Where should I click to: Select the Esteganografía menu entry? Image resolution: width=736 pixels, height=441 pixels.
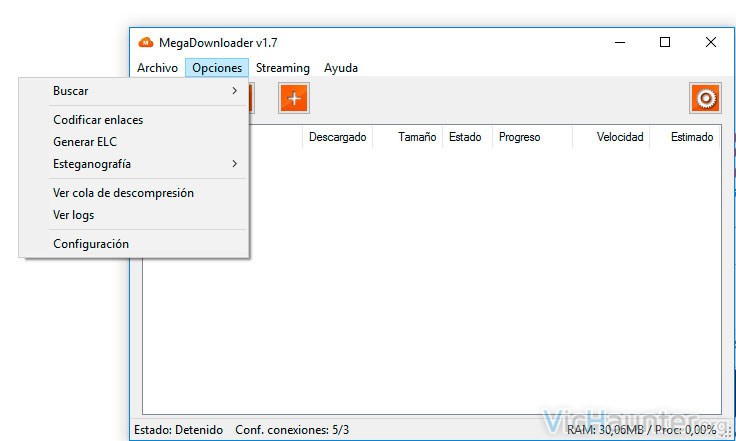(133, 164)
